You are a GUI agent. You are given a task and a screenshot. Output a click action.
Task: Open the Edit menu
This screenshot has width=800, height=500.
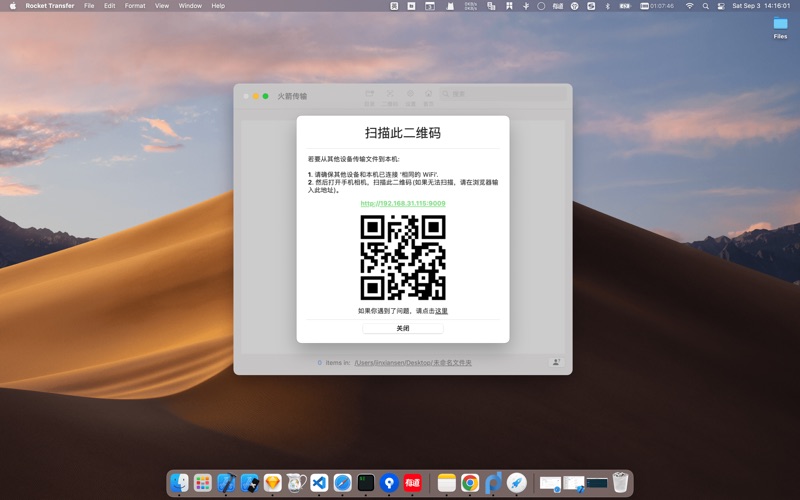(x=109, y=6)
